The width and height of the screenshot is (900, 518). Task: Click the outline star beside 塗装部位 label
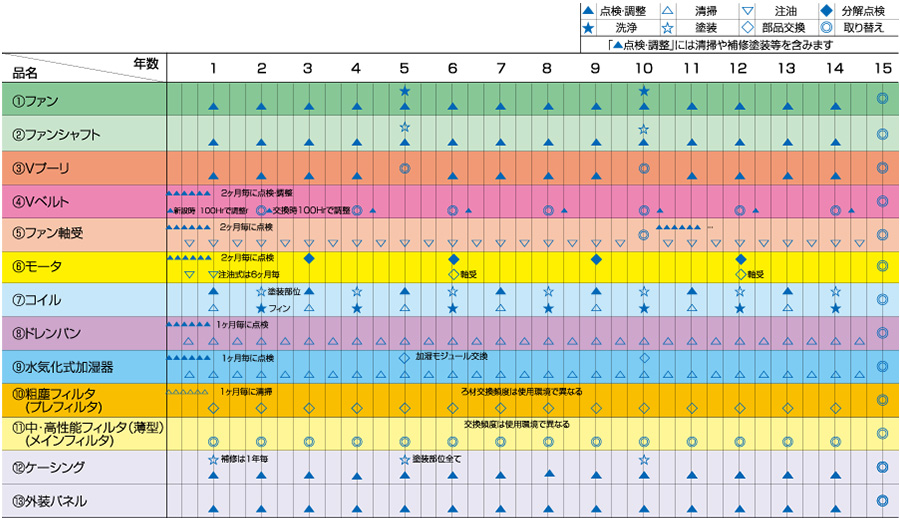261,292
